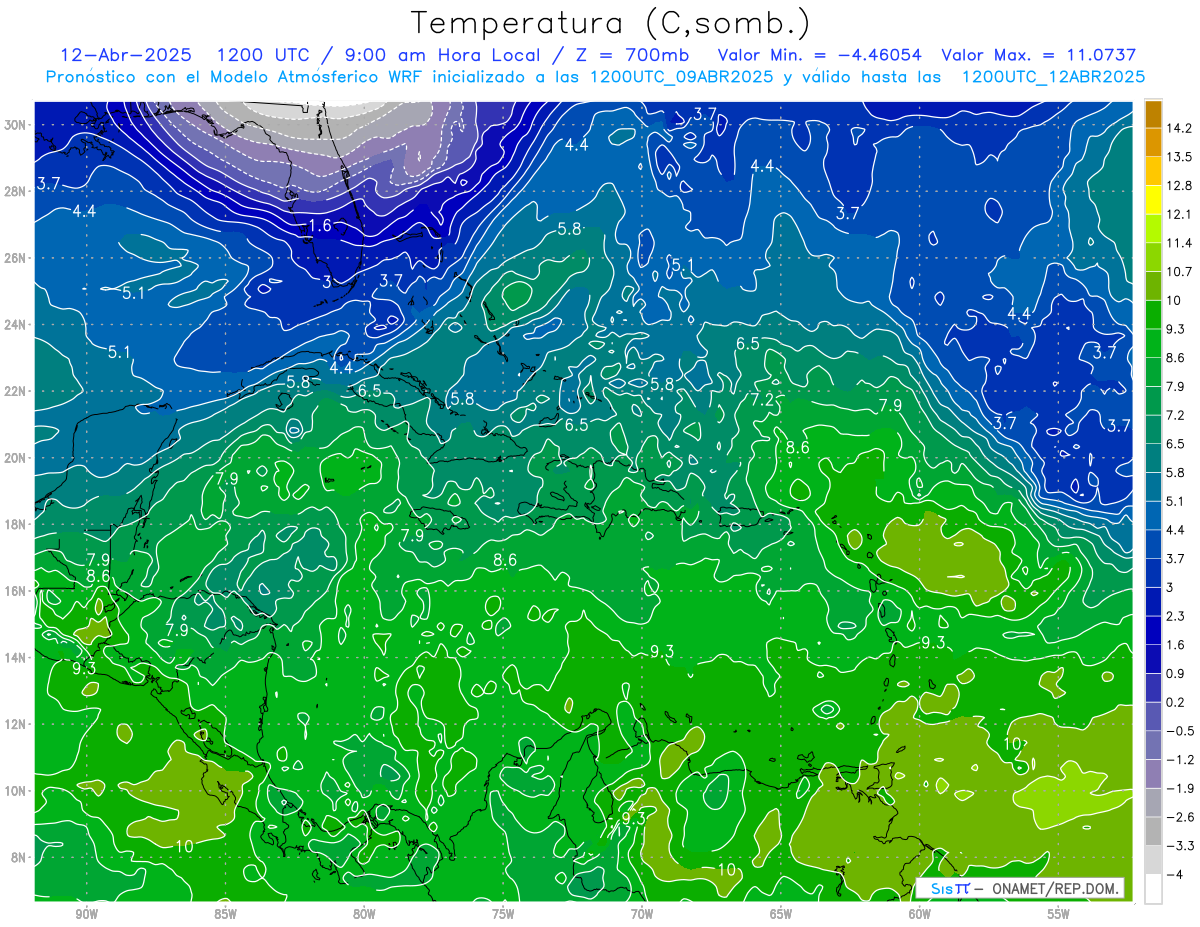Click the '90W' longitude label
This screenshot has height=927, width=1200.
[86, 914]
